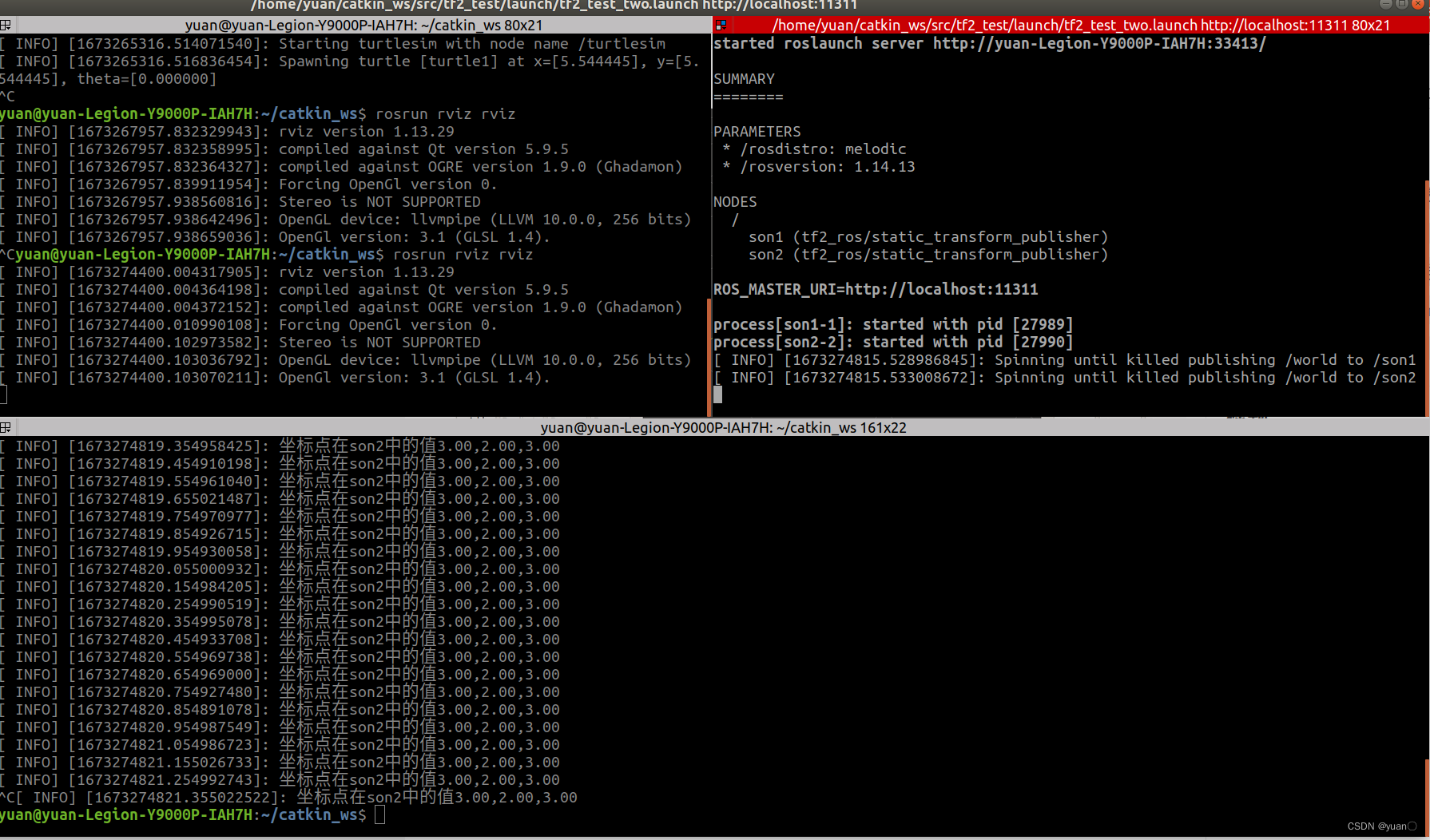The width and height of the screenshot is (1430, 840).
Task: Click rviz version line with timestamp 1673274400.004317905
Action: tap(227, 272)
